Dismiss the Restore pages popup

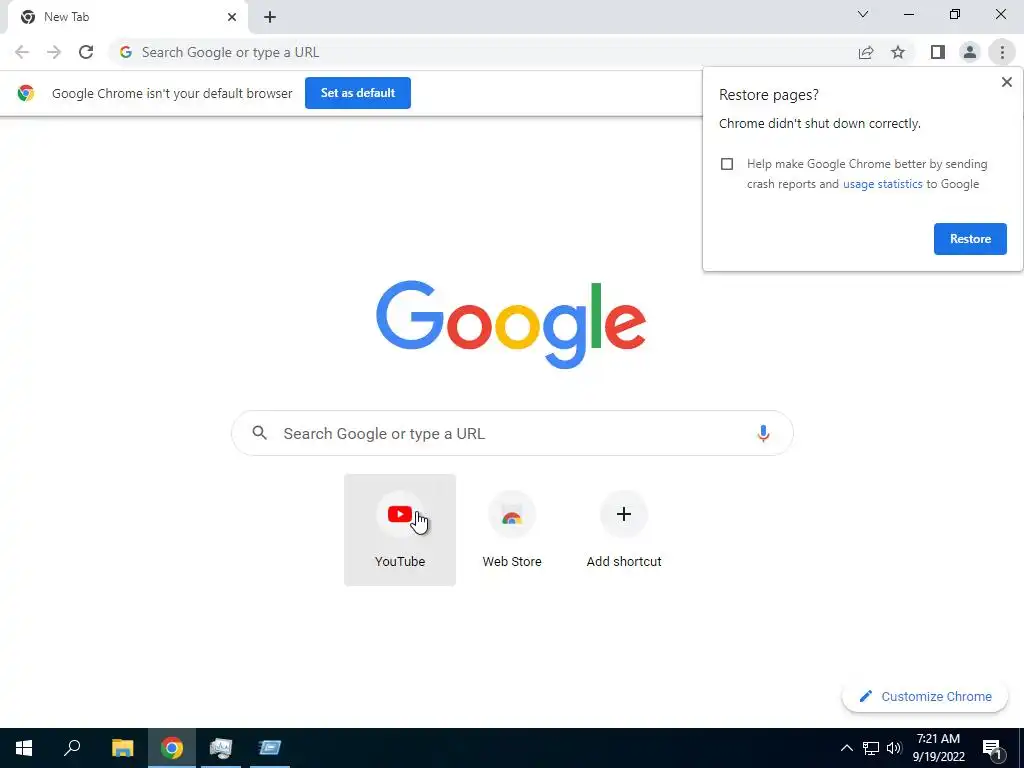[x=1006, y=82]
